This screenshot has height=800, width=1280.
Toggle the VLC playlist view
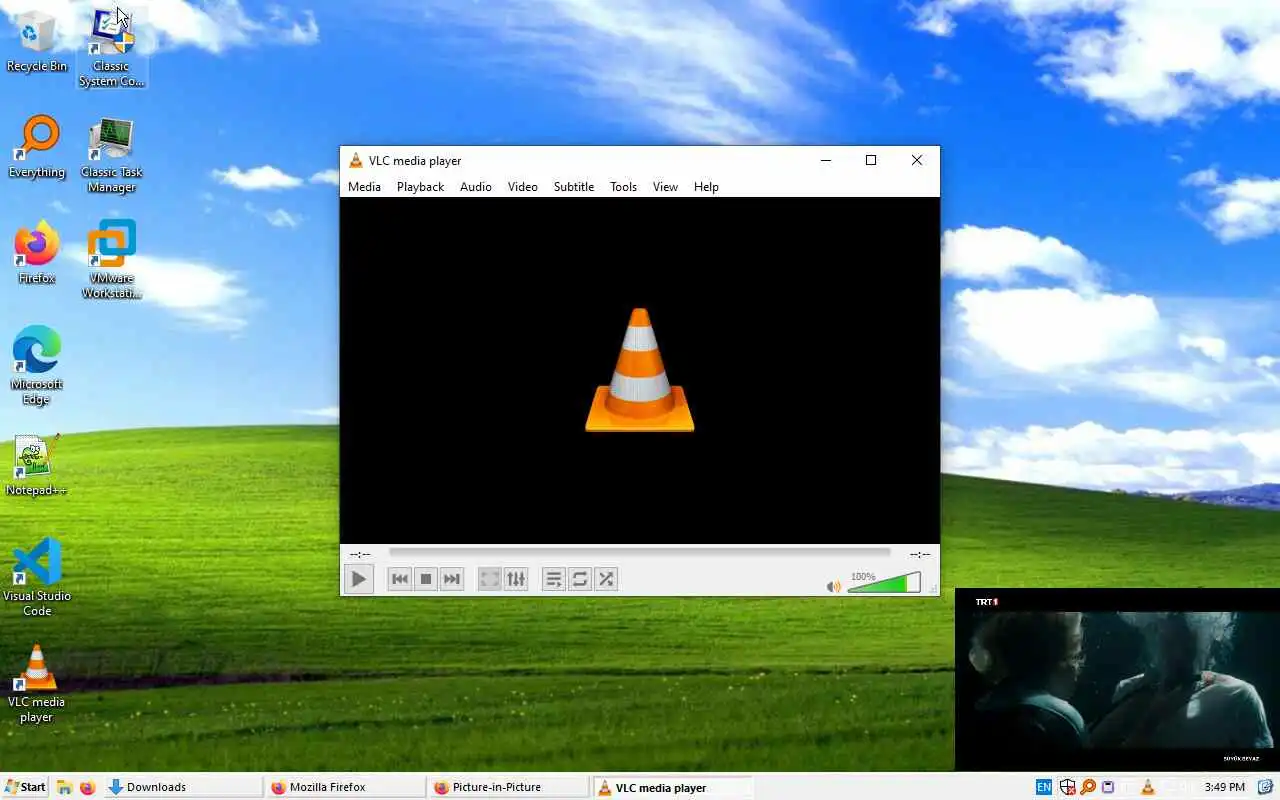click(x=553, y=579)
